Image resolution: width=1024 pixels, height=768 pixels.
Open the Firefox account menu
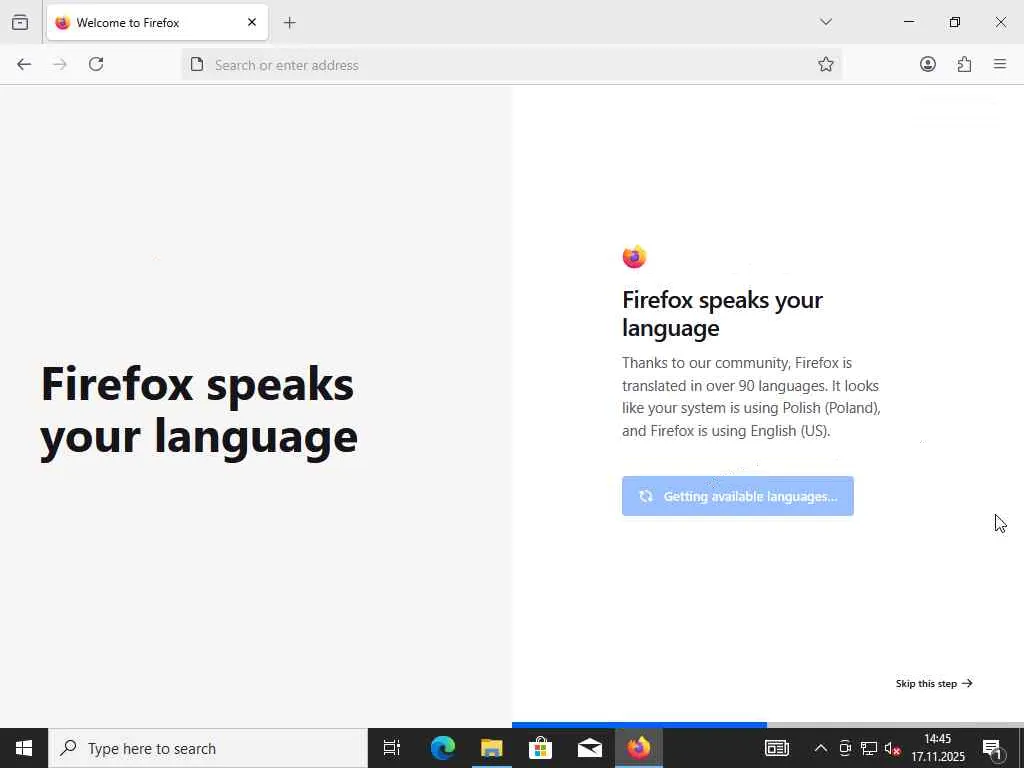928,64
